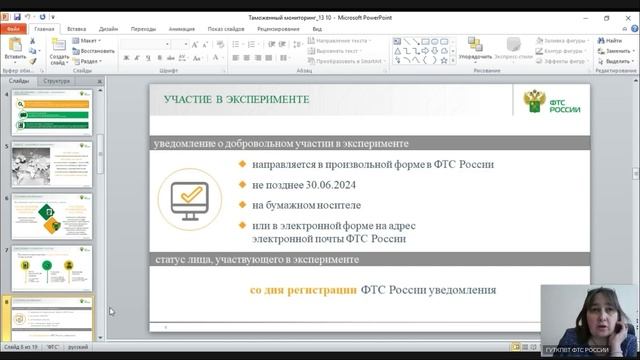Image resolution: width=640 pixels, height=360 pixels.
Task: Toggle Underline (Ч) formatting
Action: click(148, 58)
